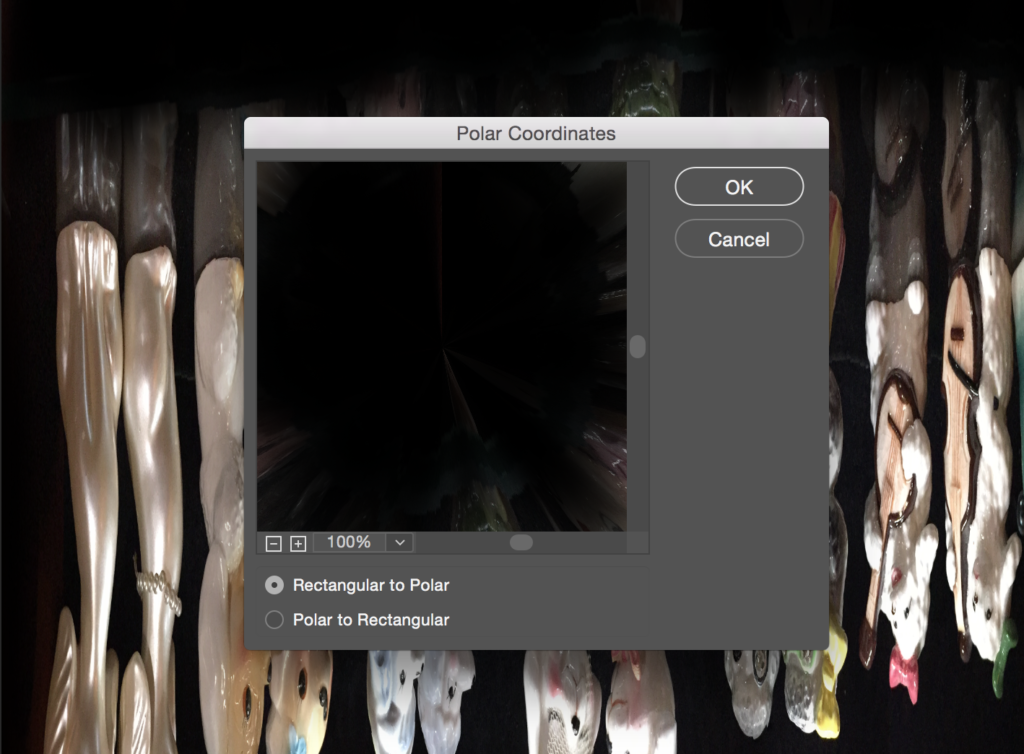
Task: Click the "Rectangular to Polar" text label
Action: click(370, 585)
